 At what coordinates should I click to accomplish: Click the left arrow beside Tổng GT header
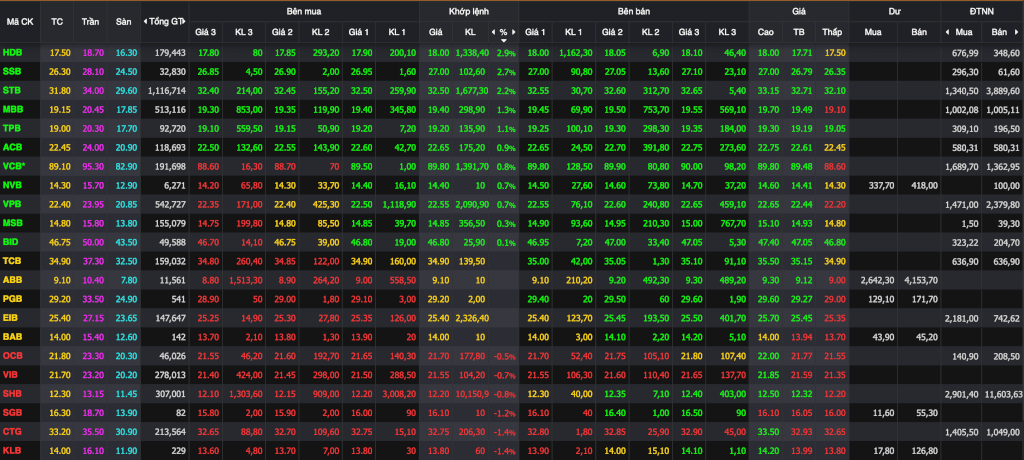point(145,22)
